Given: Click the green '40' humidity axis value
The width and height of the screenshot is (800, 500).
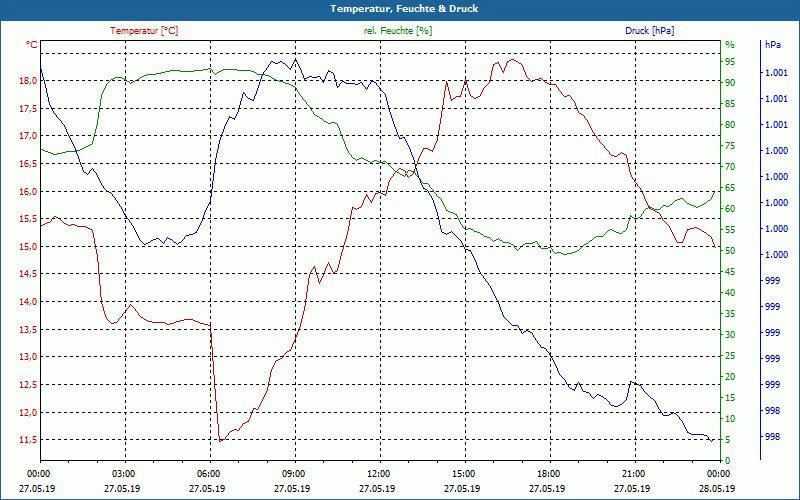Looking at the screenshot, I should click(x=730, y=293).
